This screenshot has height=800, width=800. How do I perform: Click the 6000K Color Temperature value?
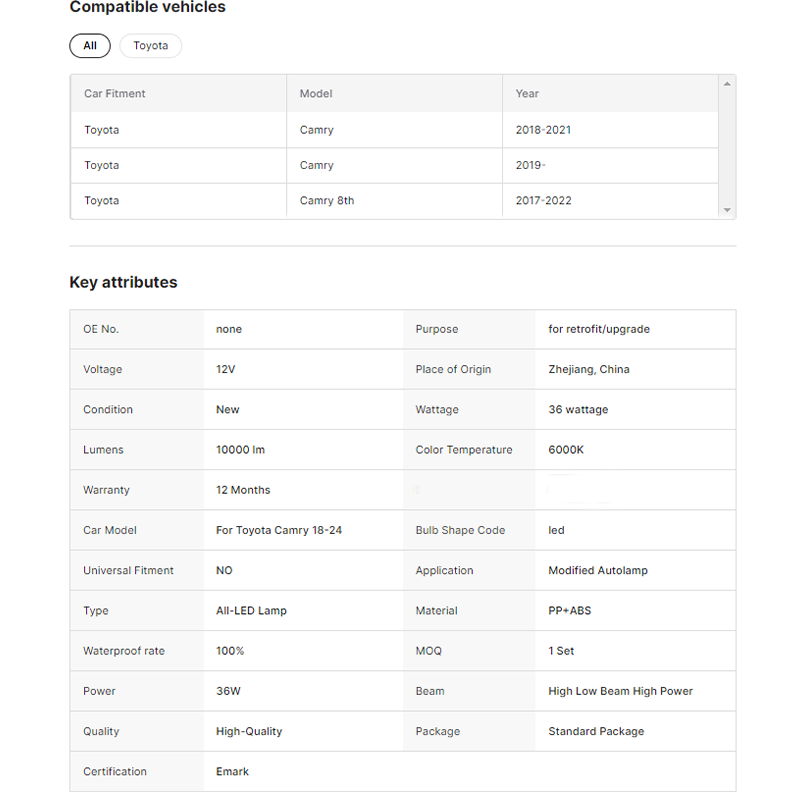pos(566,450)
